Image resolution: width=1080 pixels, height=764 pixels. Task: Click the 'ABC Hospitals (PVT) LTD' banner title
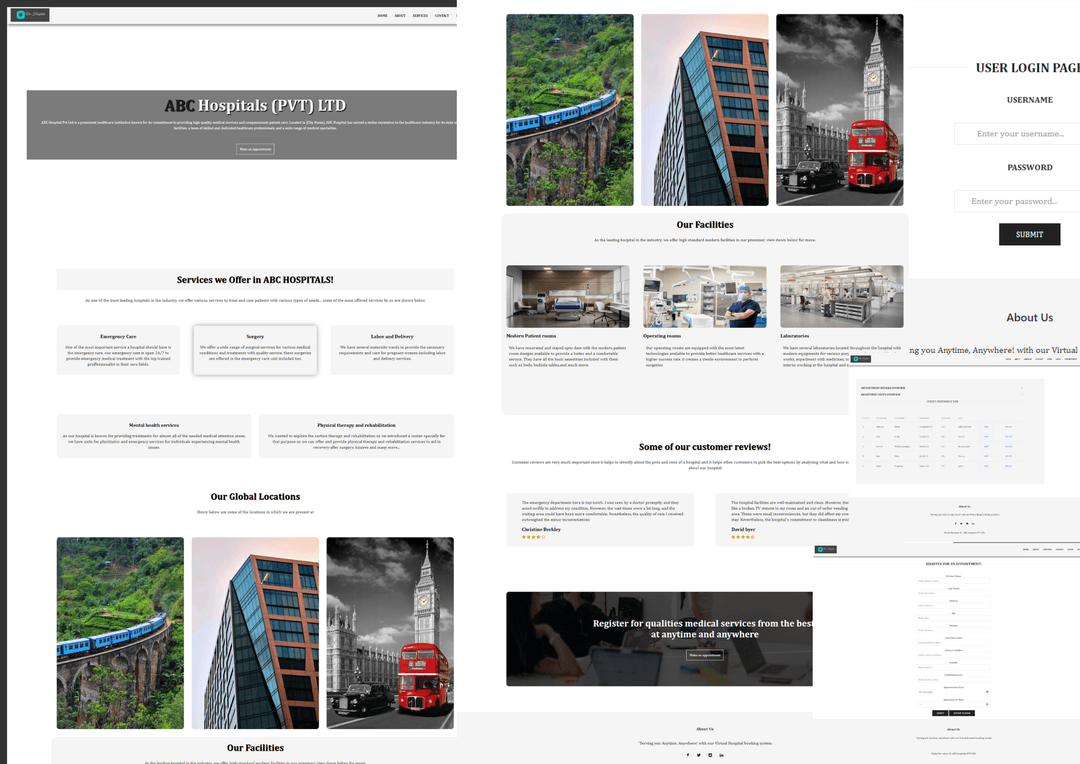(x=255, y=105)
